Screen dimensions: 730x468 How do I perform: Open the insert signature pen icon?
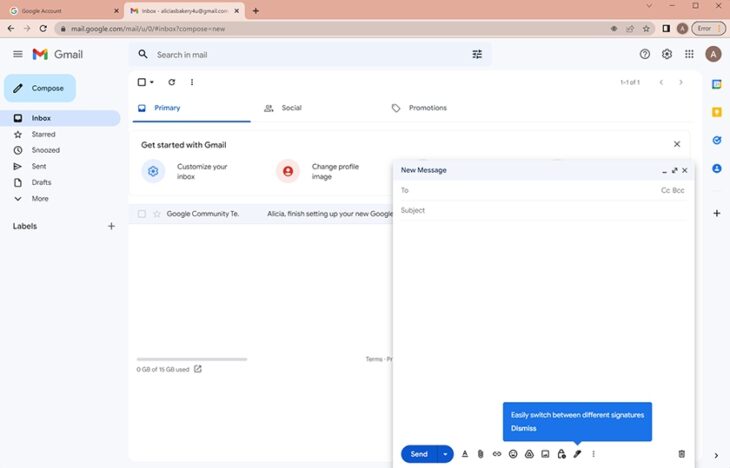[577, 454]
